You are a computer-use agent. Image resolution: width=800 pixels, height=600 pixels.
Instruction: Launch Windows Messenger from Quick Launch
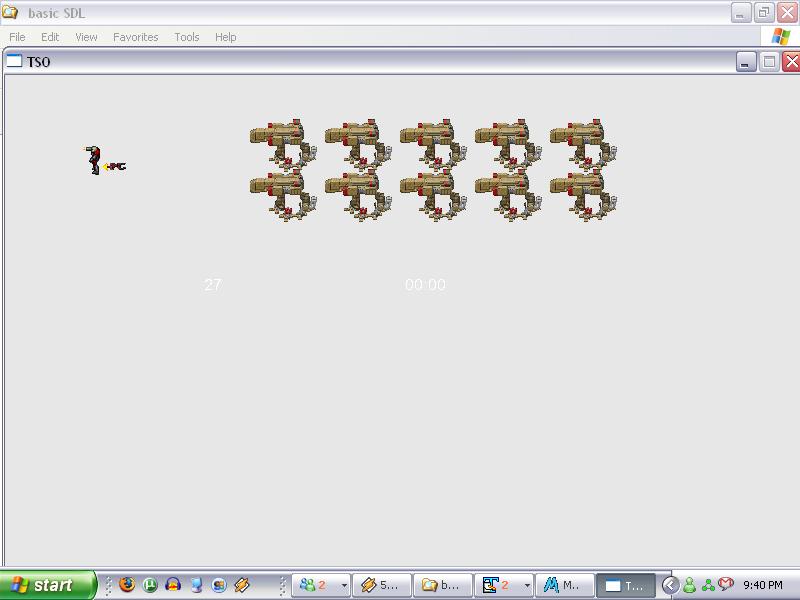(x=194, y=585)
